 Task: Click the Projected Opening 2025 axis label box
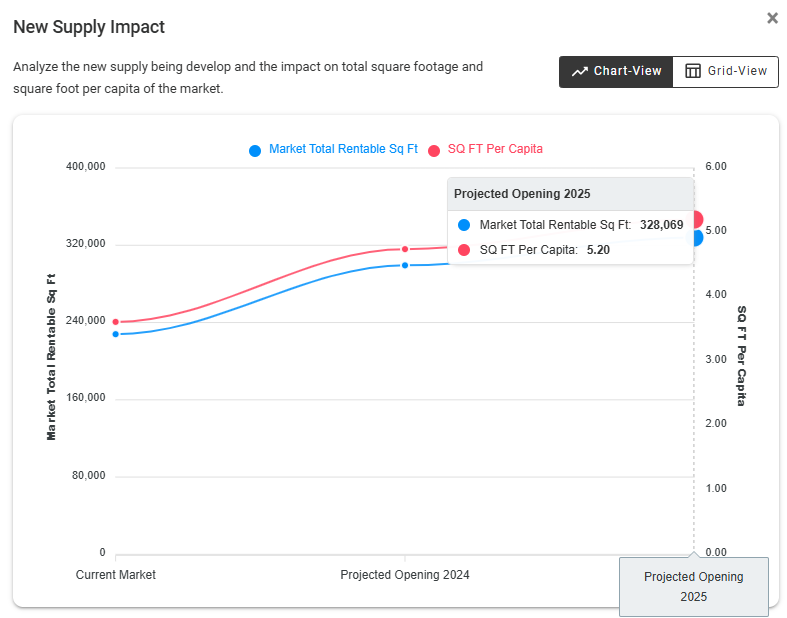(x=693, y=586)
